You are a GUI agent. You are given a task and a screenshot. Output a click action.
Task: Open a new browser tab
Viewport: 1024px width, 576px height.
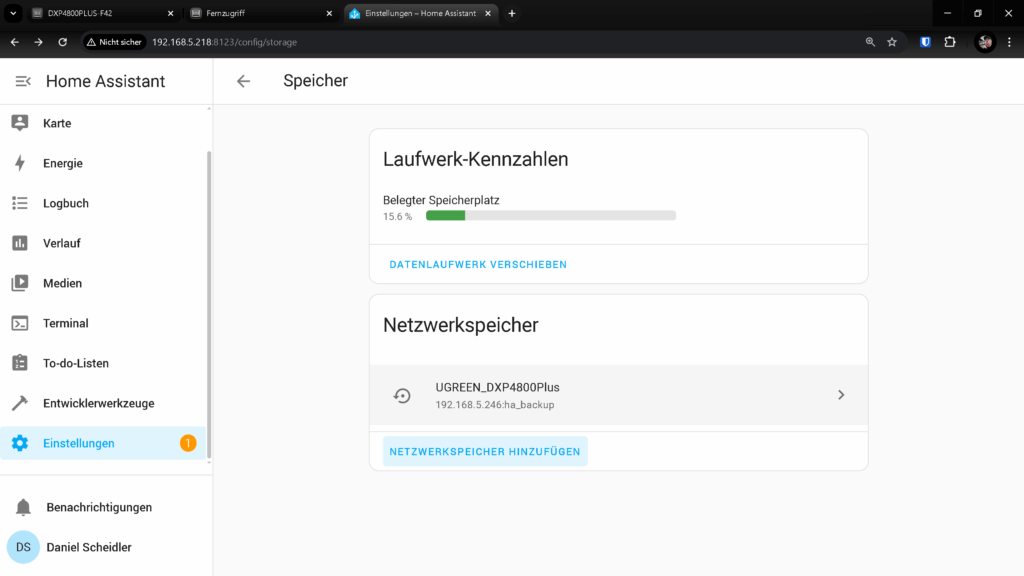(512, 13)
